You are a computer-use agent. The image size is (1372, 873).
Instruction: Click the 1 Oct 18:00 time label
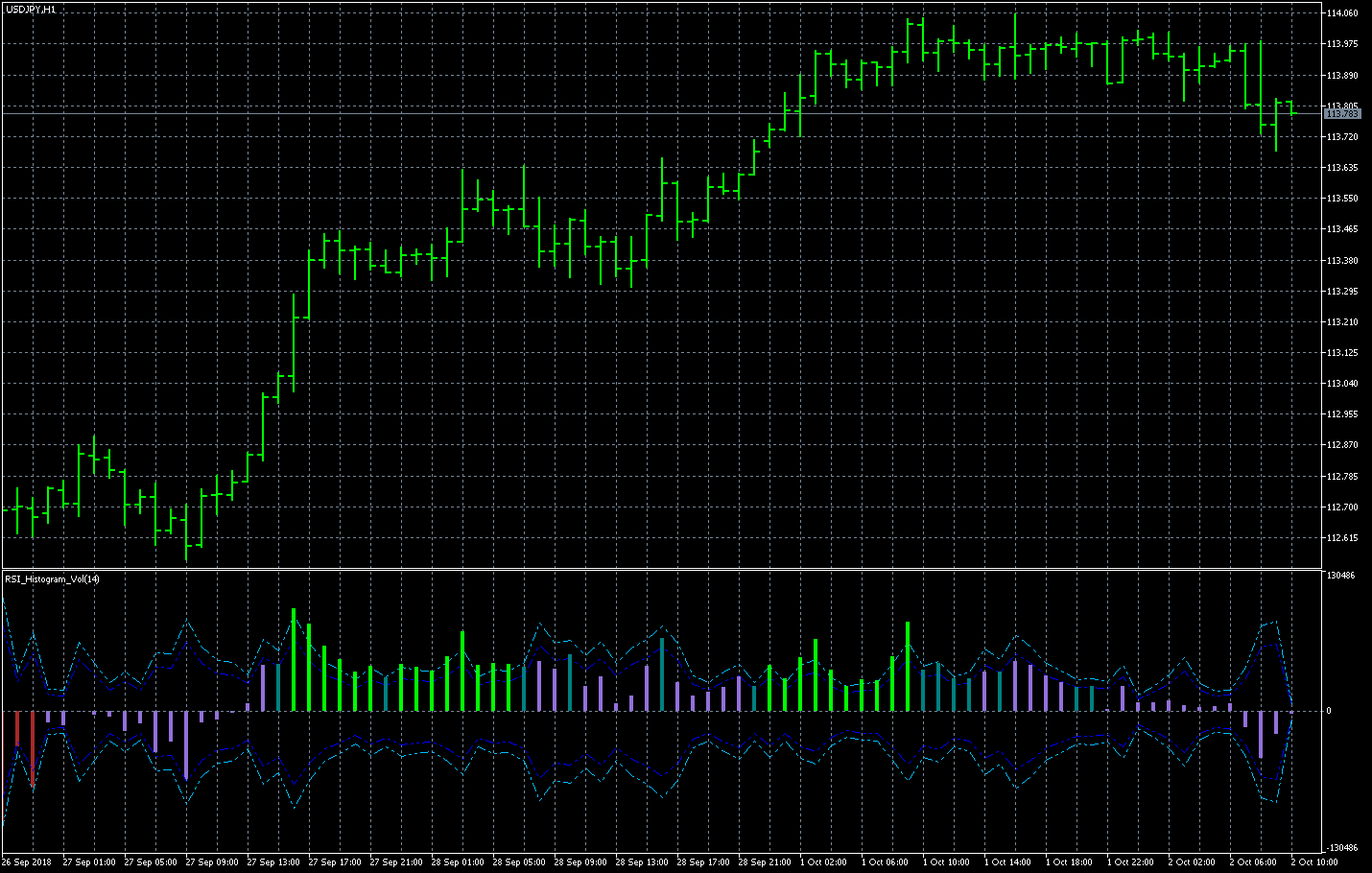(1069, 862)
